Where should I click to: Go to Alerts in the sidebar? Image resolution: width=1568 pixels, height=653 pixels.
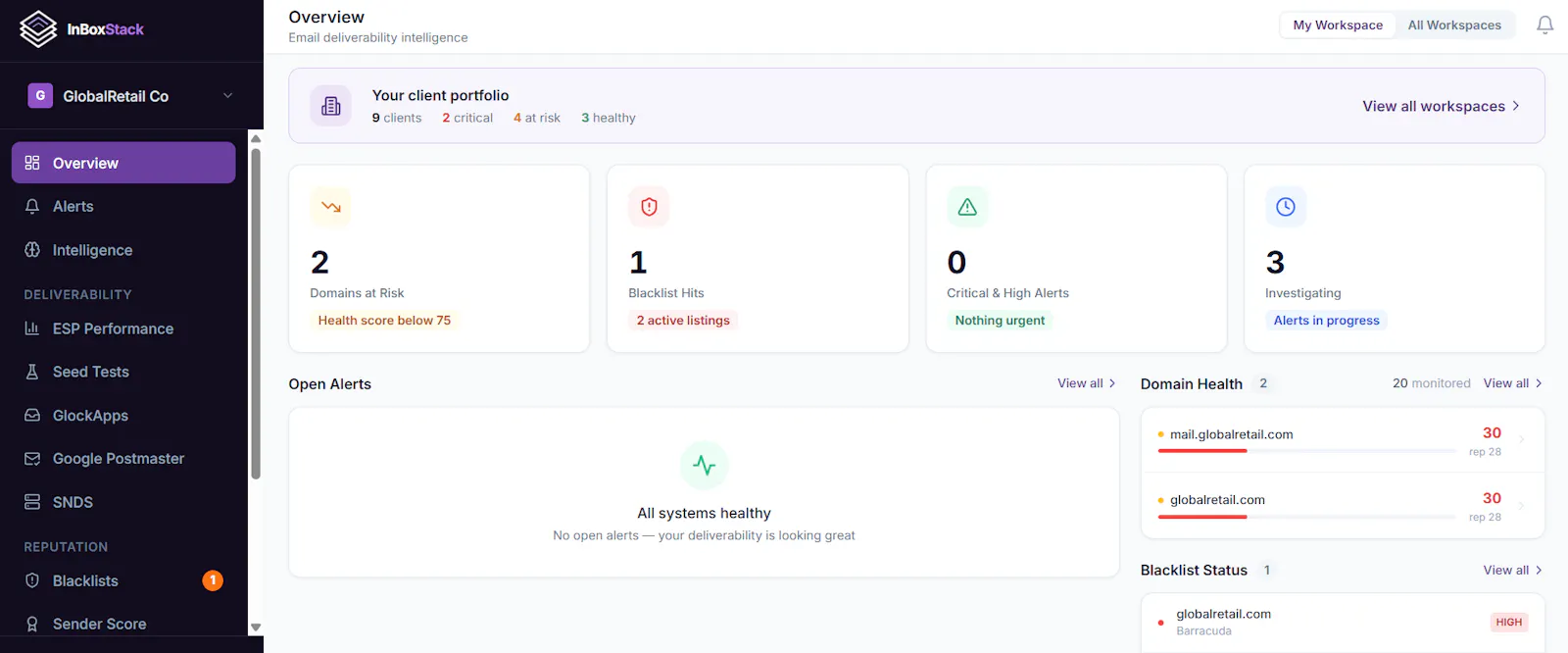click(x=123, y=206)
